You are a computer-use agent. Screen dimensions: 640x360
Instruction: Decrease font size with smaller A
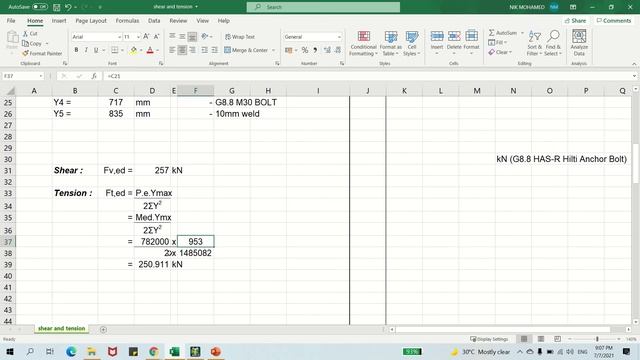click(156, 37)
